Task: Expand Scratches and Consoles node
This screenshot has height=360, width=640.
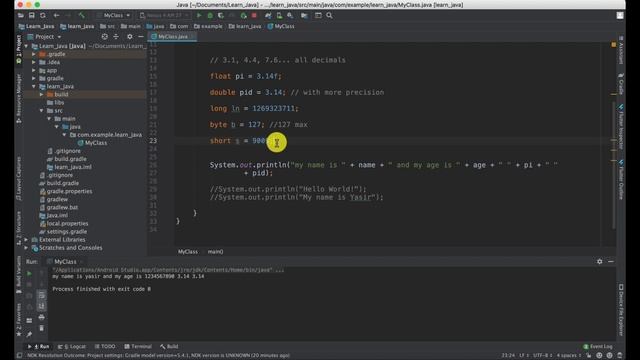Action: pos(26,248)
